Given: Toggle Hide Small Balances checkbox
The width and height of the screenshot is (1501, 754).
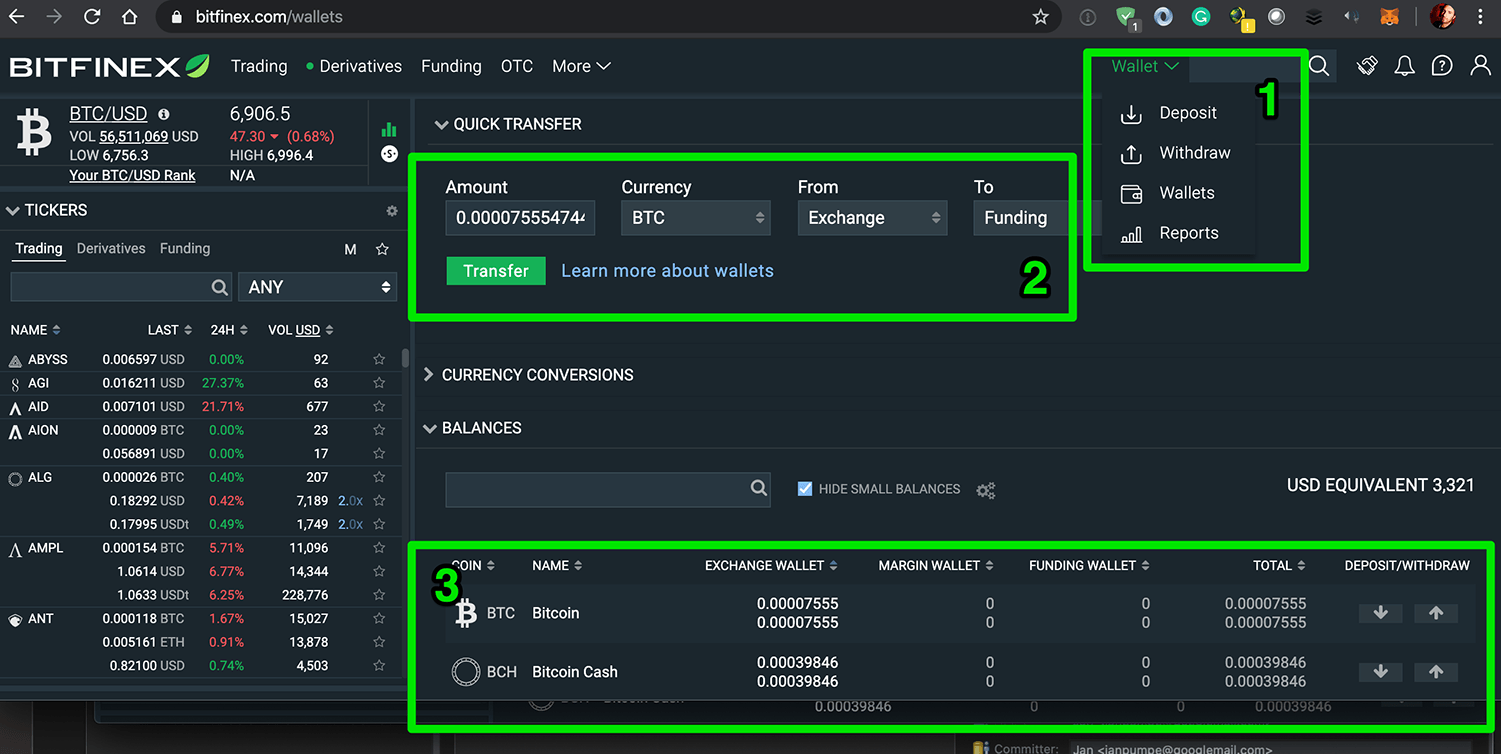Looking at the screenshot, I should pyautogui.click(x=805, y=489).
